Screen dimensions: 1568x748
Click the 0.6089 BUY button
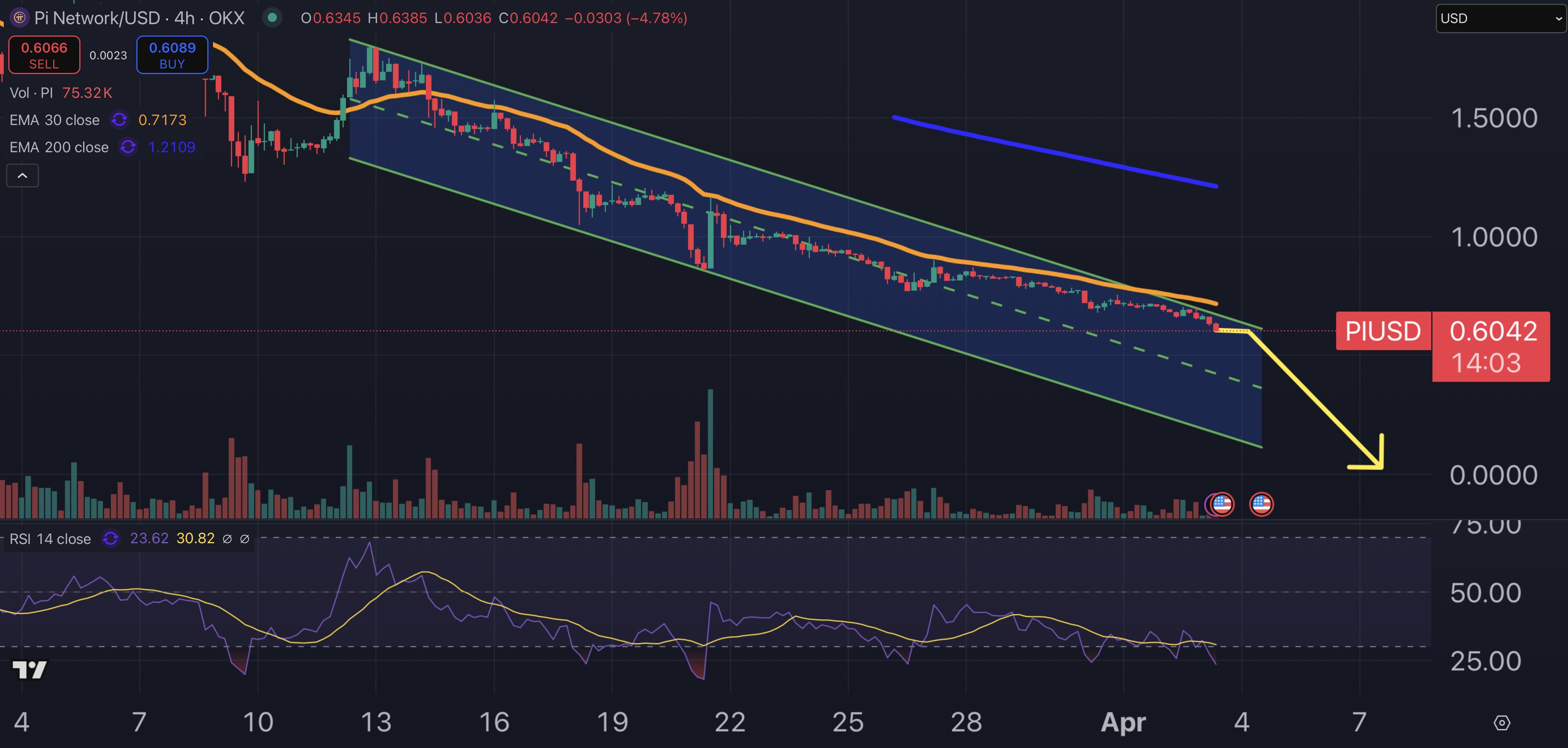[172, 55]
